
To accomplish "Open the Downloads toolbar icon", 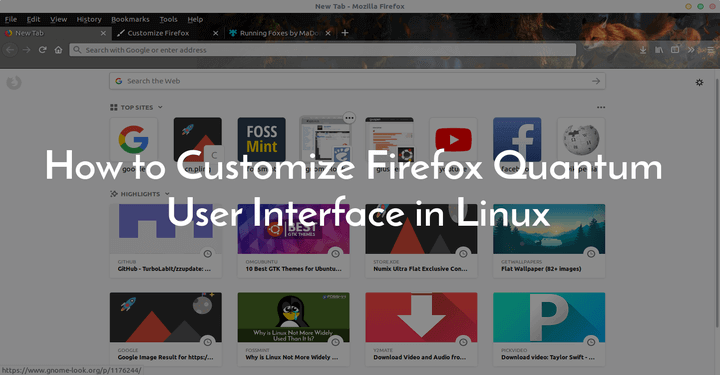I will [643, 50].
